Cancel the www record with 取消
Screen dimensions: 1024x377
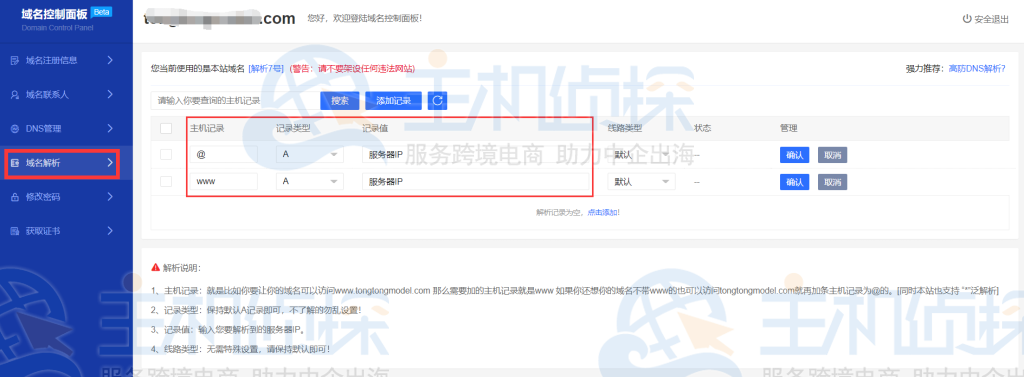(832, 182)
